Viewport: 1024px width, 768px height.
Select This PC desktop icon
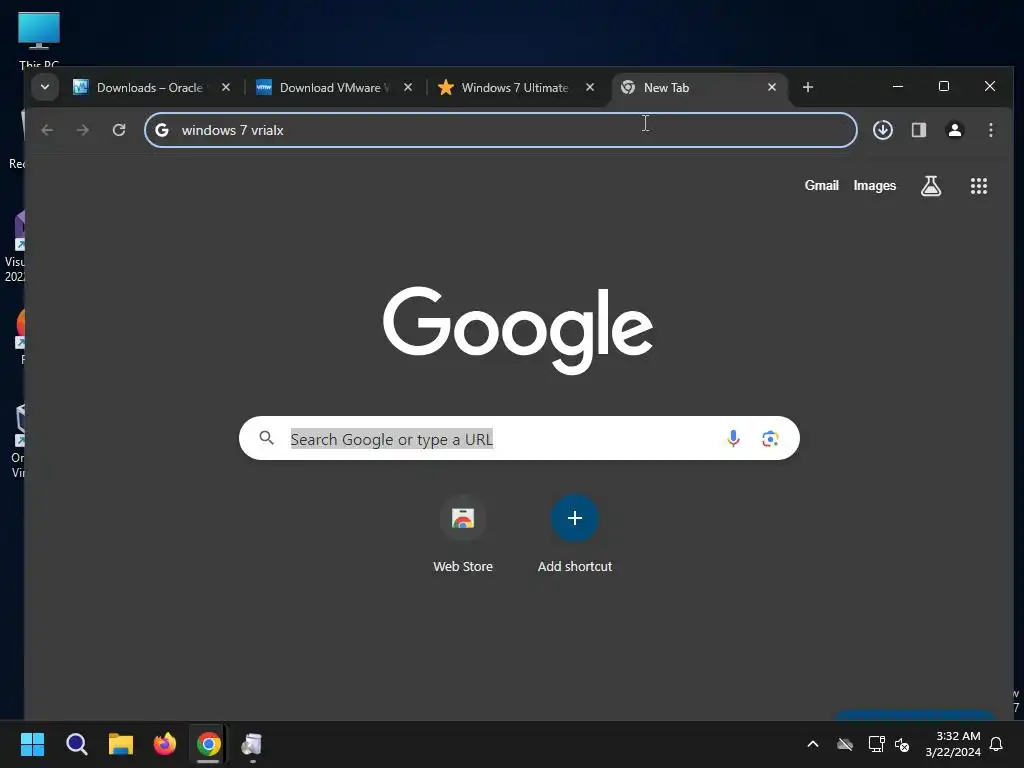click(39, 39)
